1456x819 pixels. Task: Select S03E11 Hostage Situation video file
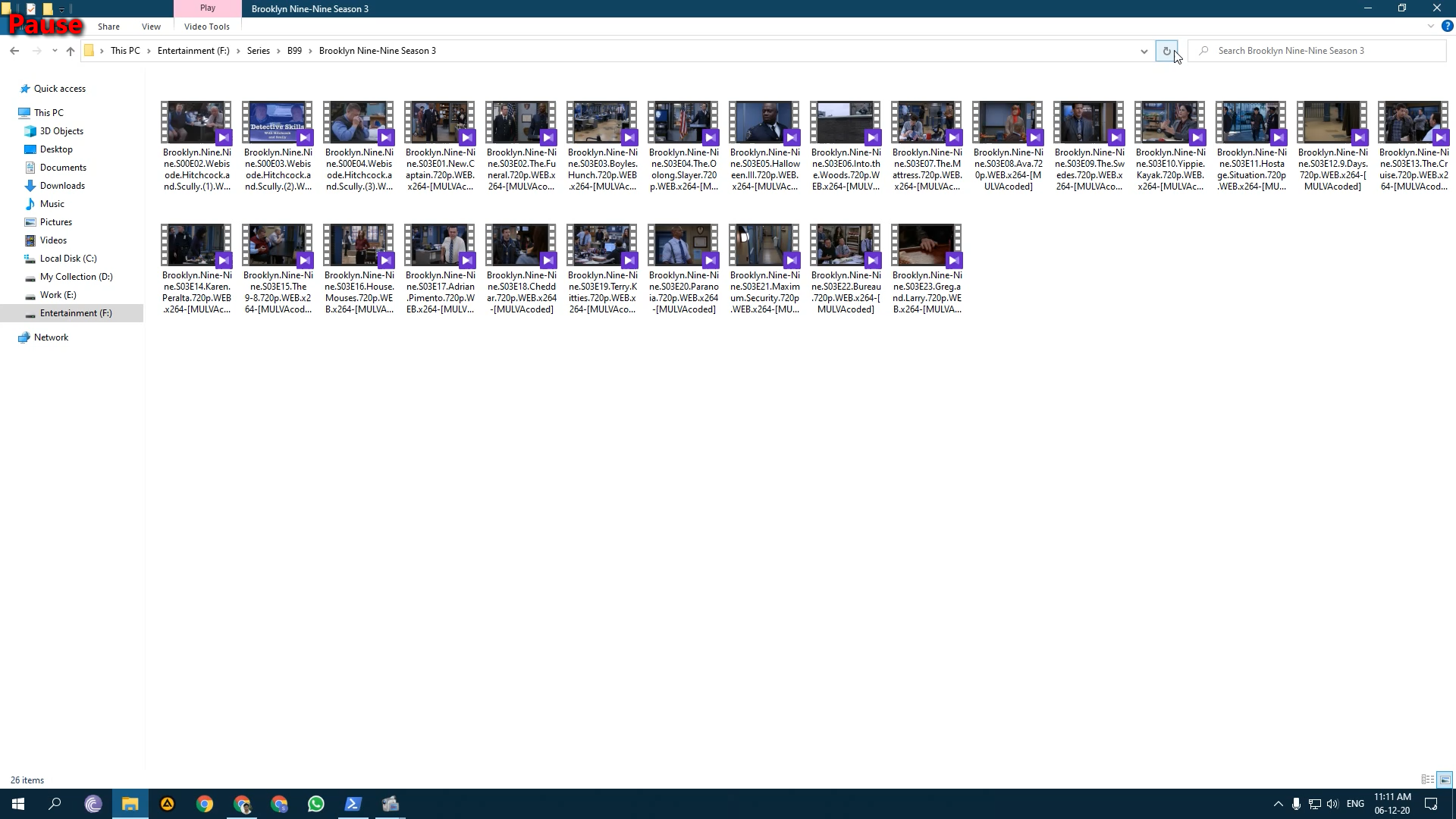[1251, 146]
